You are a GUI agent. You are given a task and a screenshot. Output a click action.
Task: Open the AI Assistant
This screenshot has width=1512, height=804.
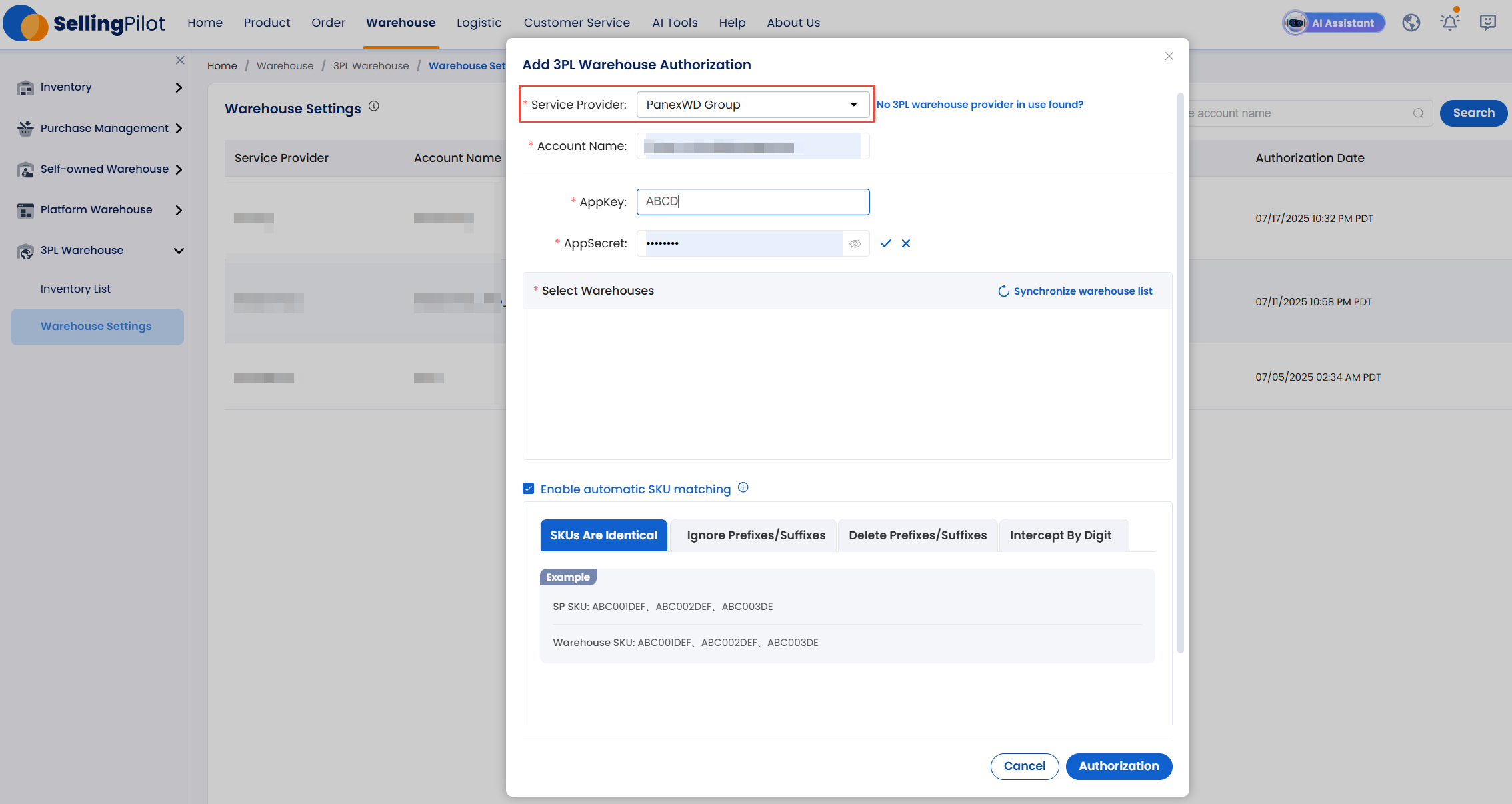[1333, 23]
